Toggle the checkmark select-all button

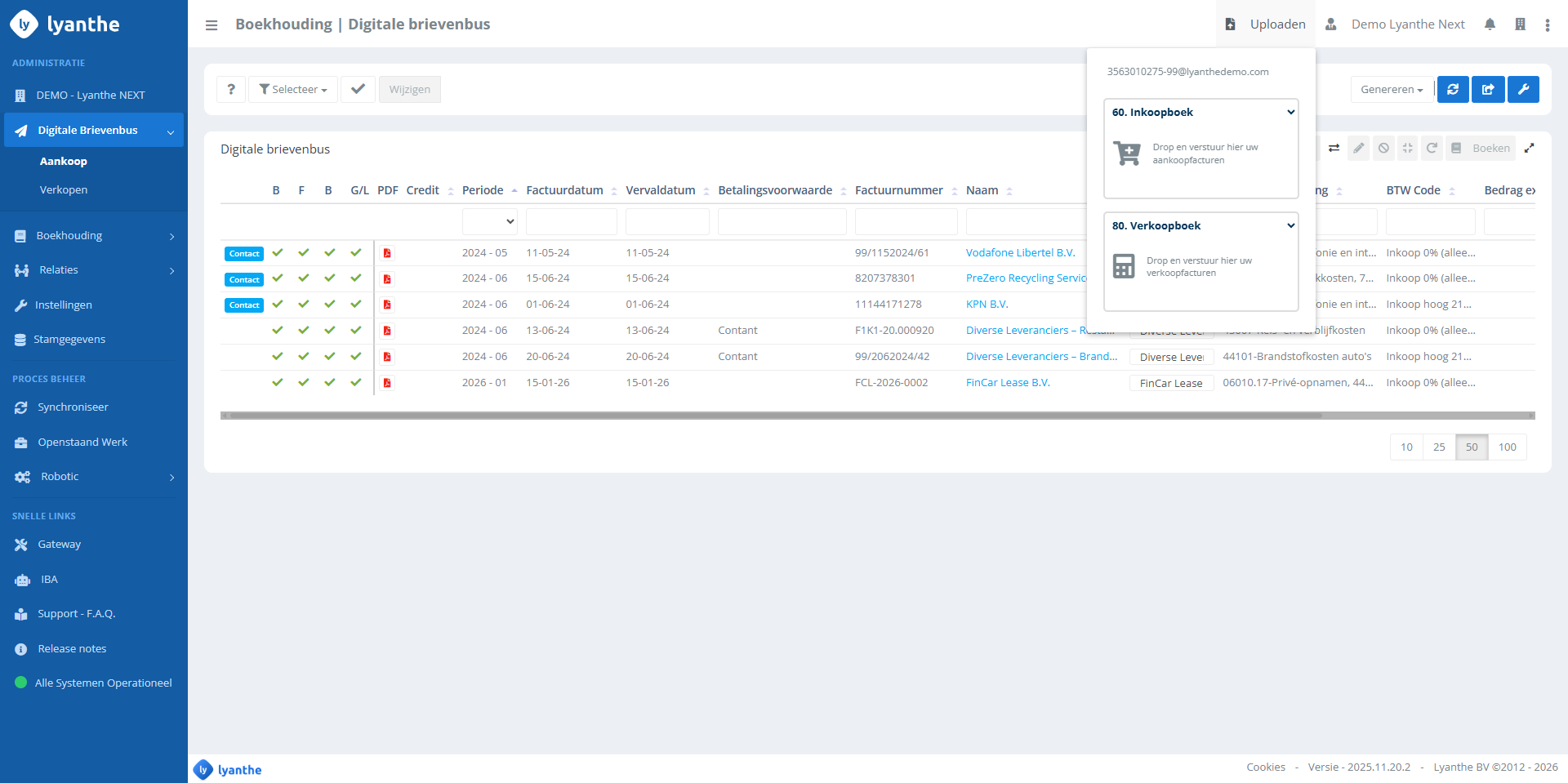point(358,90)
